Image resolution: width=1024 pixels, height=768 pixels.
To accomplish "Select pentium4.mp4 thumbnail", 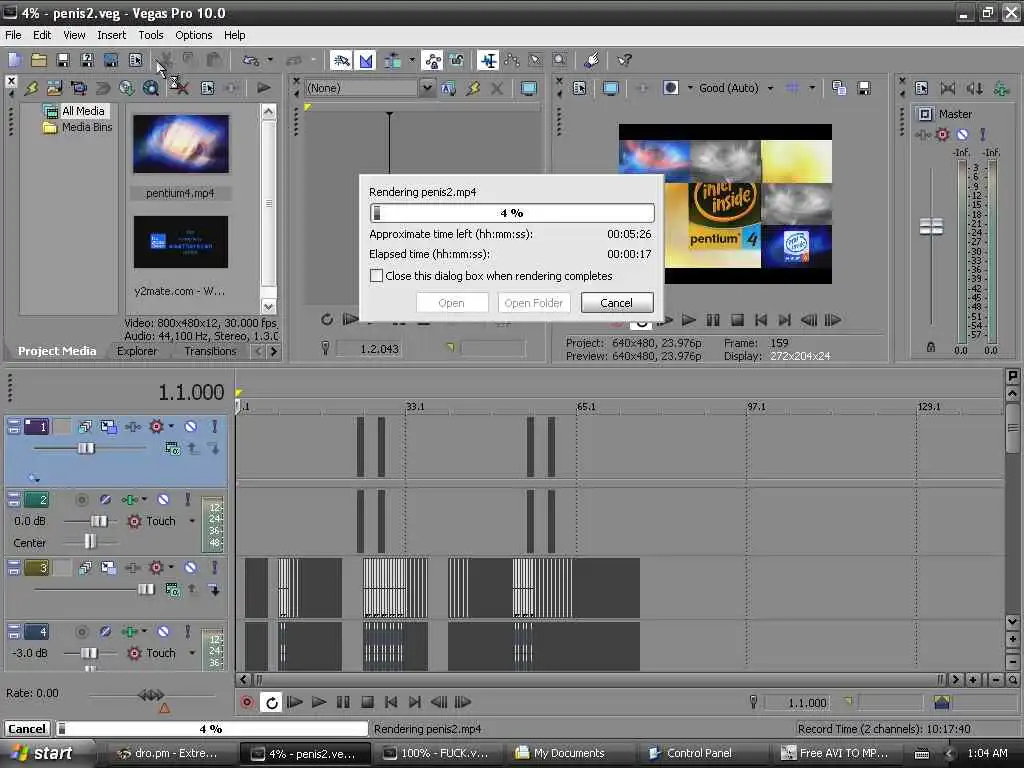I will point(181,144).
